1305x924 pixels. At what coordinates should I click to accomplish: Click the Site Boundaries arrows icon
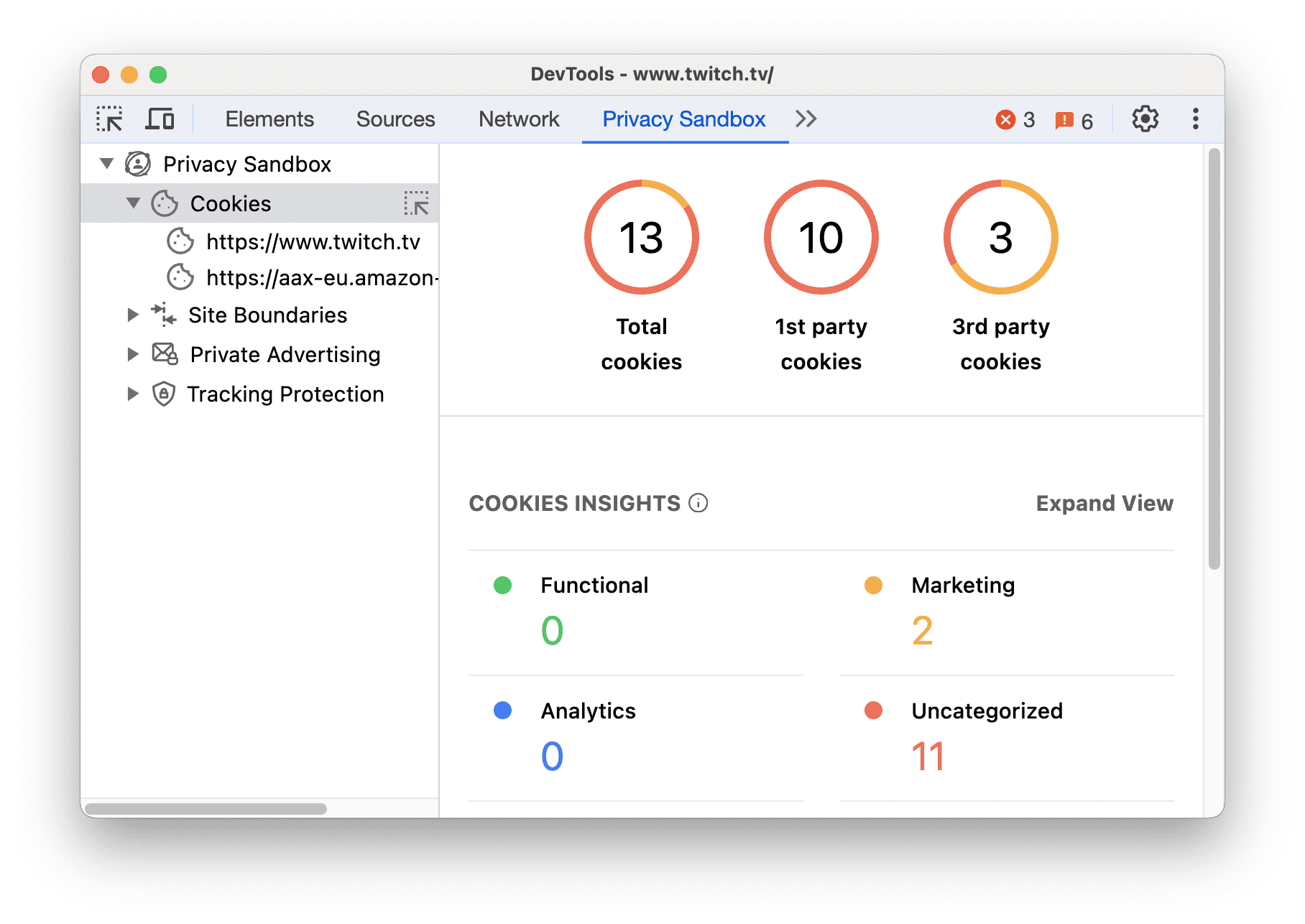pyautogui.click(x=164, y=315)
